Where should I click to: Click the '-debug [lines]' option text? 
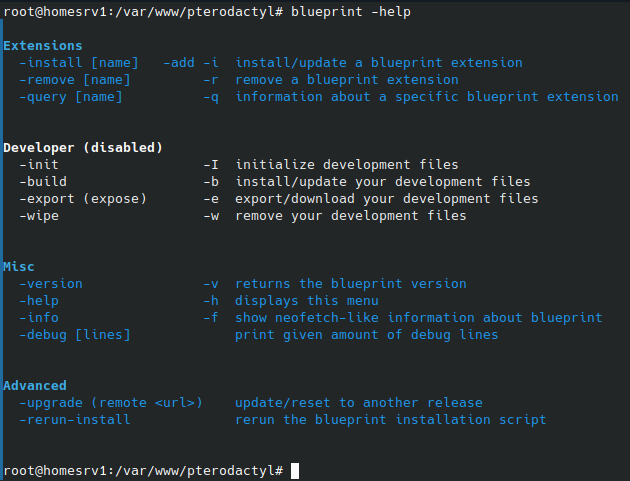[75, 335]
